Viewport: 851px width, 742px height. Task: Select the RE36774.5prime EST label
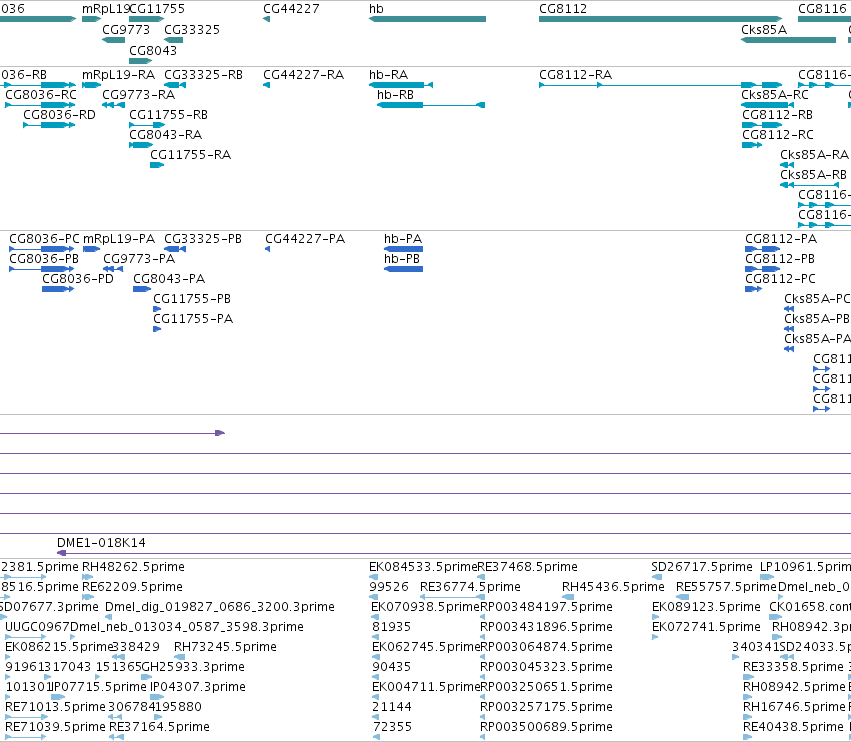[470, 587]
